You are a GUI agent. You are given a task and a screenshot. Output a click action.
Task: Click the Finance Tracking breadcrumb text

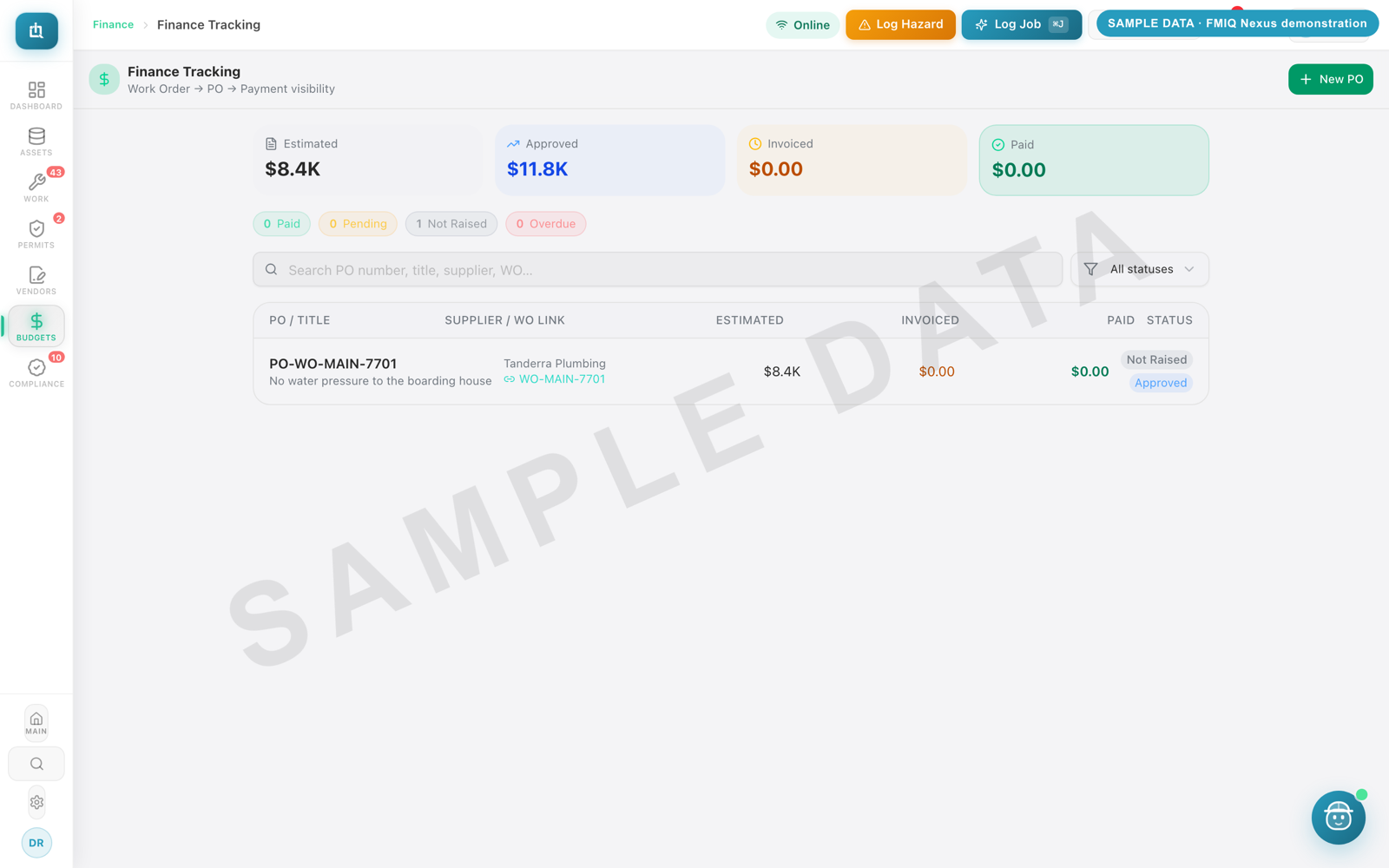pos(208,24)
